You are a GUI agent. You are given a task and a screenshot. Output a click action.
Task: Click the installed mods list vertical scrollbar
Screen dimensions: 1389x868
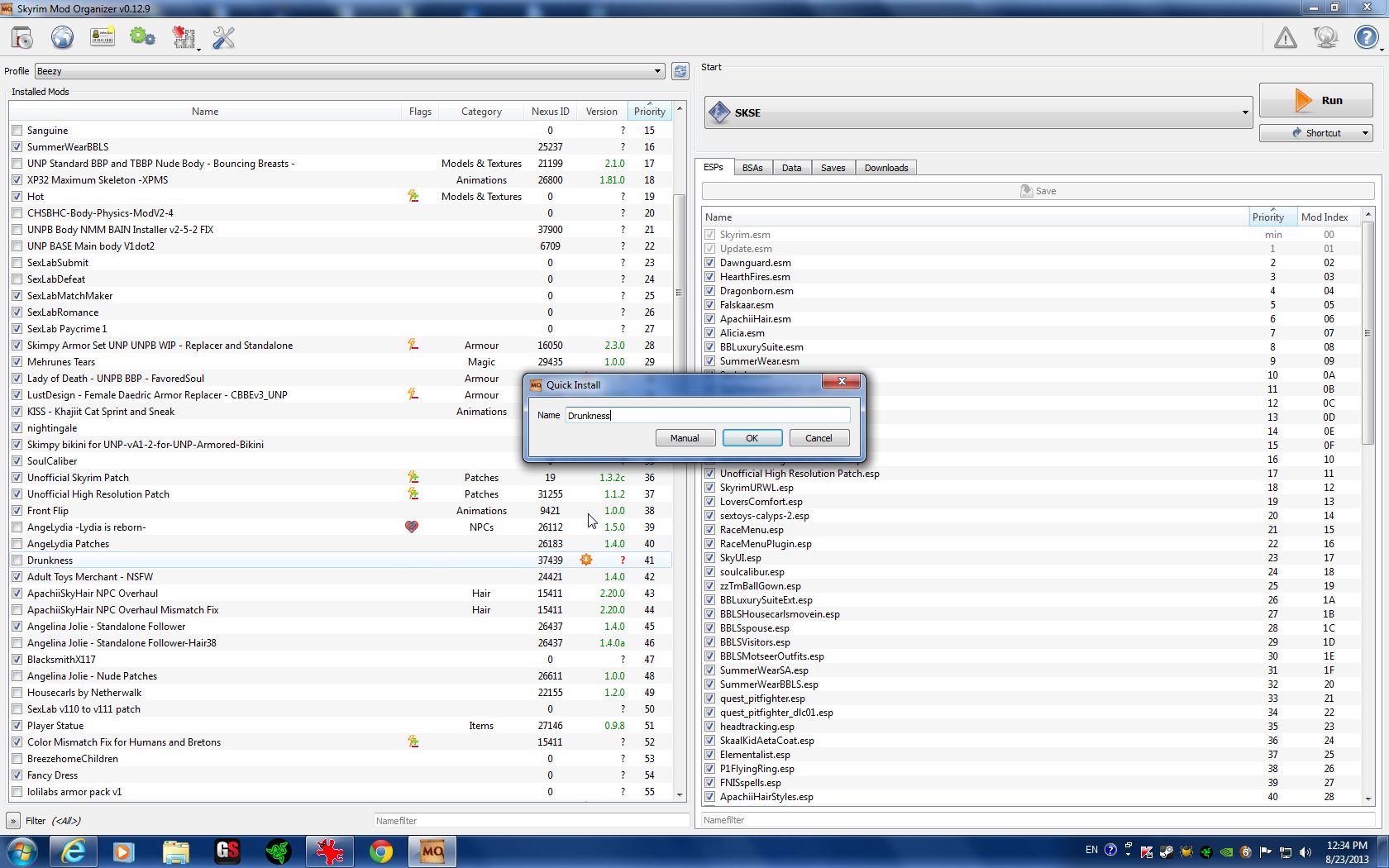pyautogui.click(x=680, y=248)
